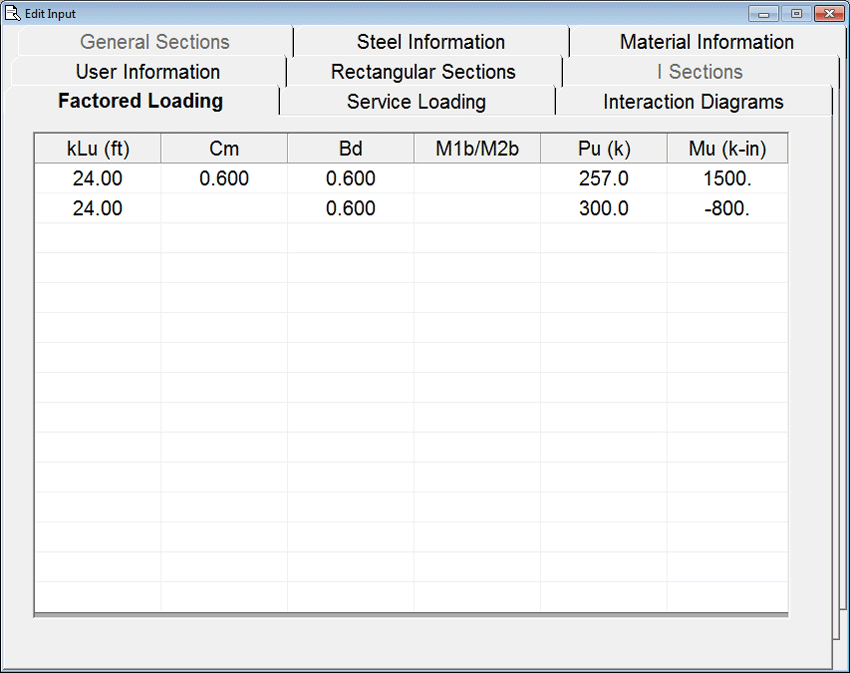Edit the Cm value 0.600 in first row
This screenshot has height=673, width=850.
[x=224, y=179]
